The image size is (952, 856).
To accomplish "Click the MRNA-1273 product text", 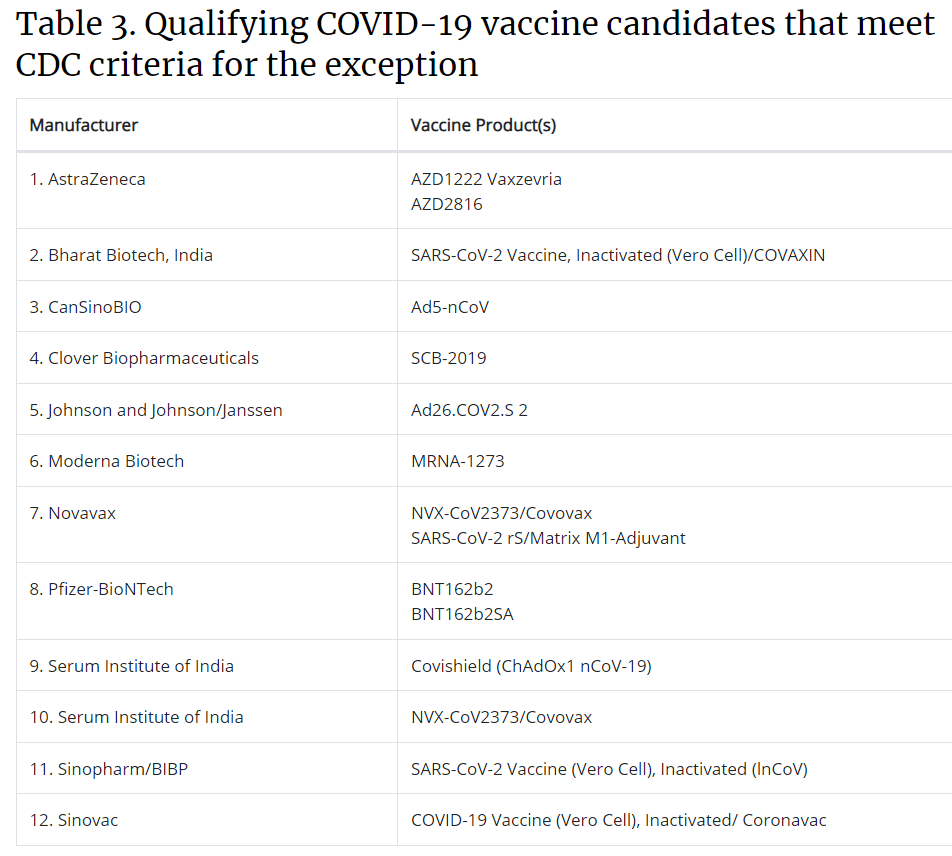I will pos(458,461).
